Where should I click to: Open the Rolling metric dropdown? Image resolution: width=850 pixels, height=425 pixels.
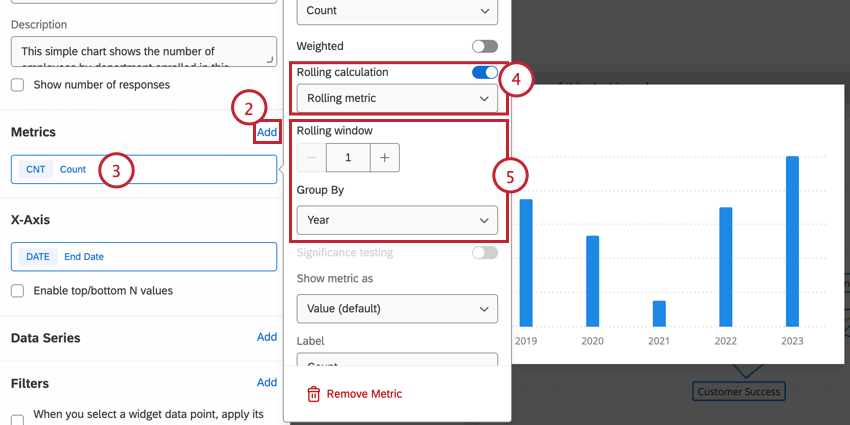[x=397, y=98]
